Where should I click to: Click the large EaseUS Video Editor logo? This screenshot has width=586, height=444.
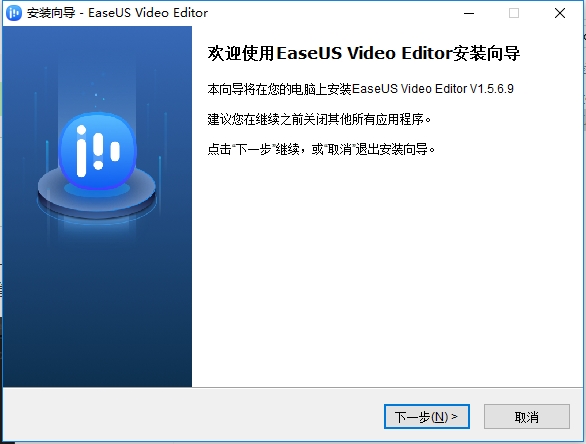[98, 151]
